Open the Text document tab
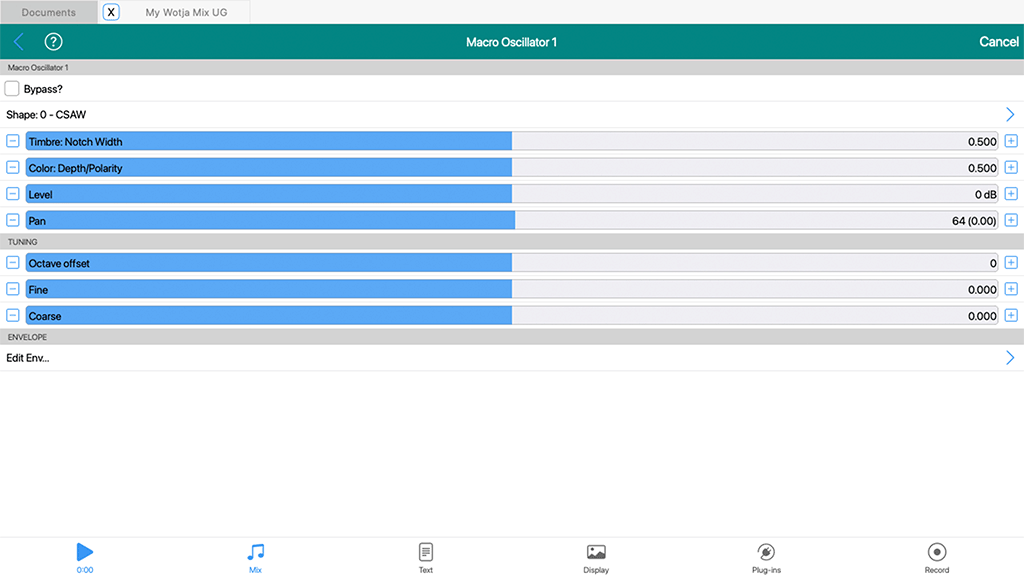The image size is (1024, 576). point(426,556)
